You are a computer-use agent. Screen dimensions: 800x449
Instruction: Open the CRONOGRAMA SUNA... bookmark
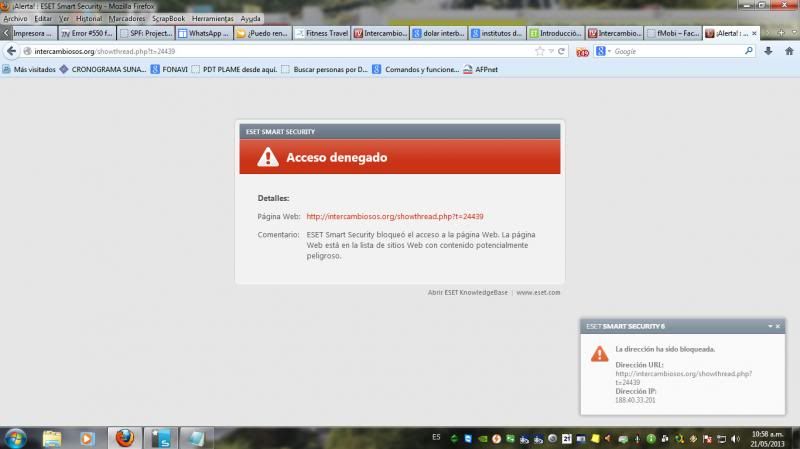pos(103,69)
